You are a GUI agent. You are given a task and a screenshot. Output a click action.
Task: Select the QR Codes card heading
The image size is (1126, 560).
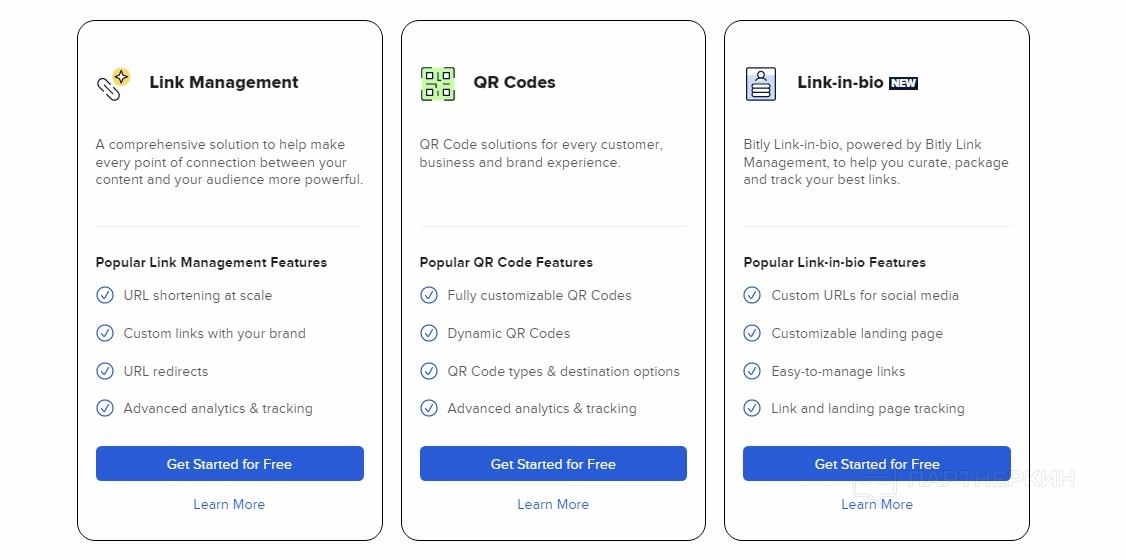(x=514, y=82)
